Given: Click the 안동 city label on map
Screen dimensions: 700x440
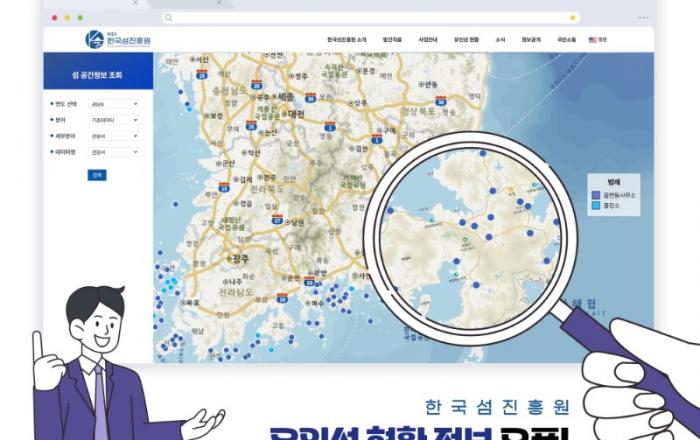Looking at the screenshot, I should click(x=431, y=84).
